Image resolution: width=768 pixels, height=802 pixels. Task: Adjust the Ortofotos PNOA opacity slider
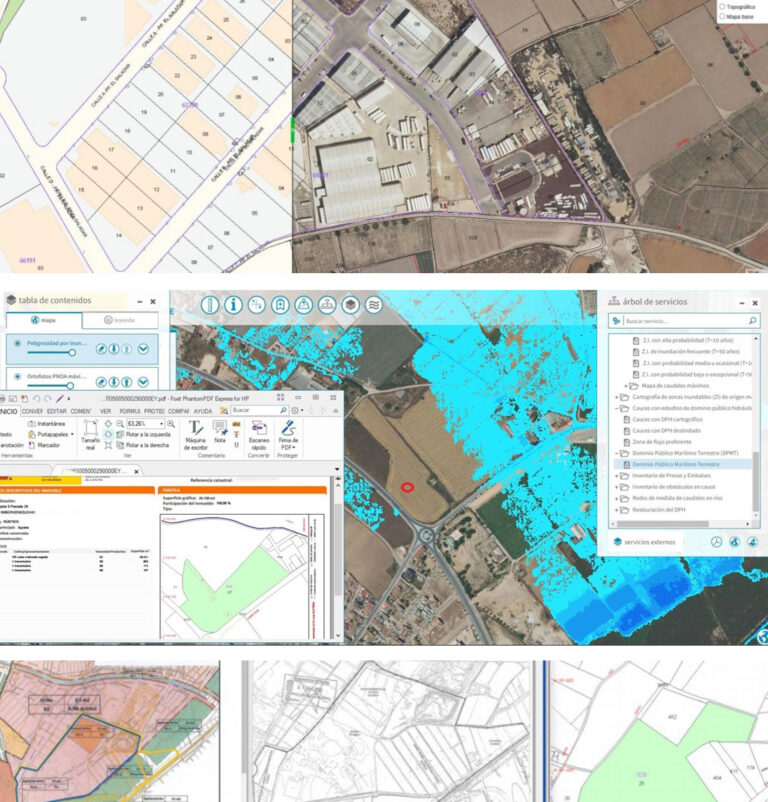(71, 386)
